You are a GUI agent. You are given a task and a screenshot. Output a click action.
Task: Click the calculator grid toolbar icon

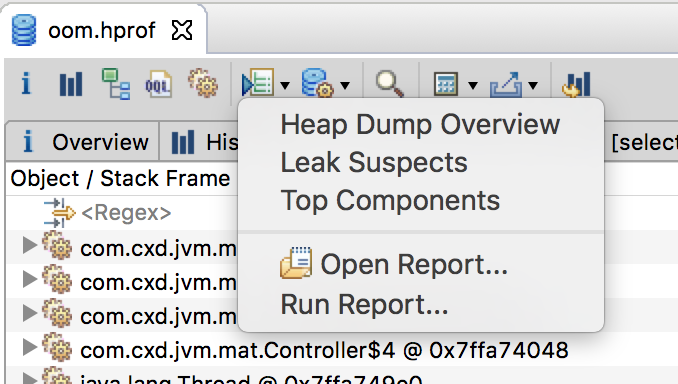(445, 83)
